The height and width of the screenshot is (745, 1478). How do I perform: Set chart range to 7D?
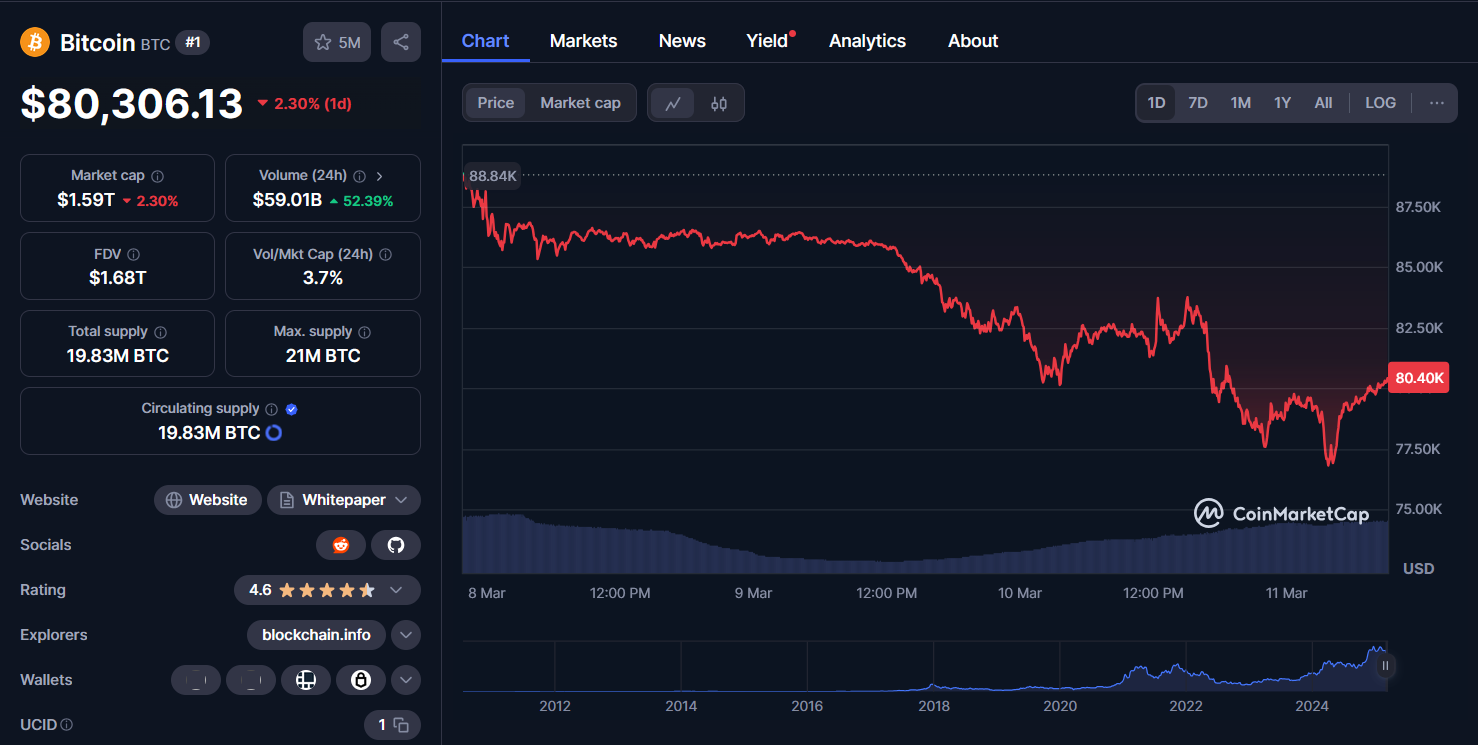pyautogui.click(x=1198, y=103)
